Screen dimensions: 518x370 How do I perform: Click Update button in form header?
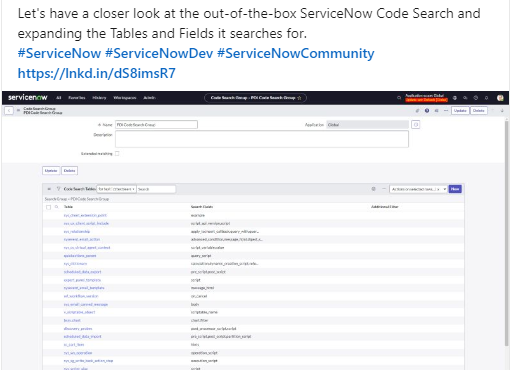(460, 111)
